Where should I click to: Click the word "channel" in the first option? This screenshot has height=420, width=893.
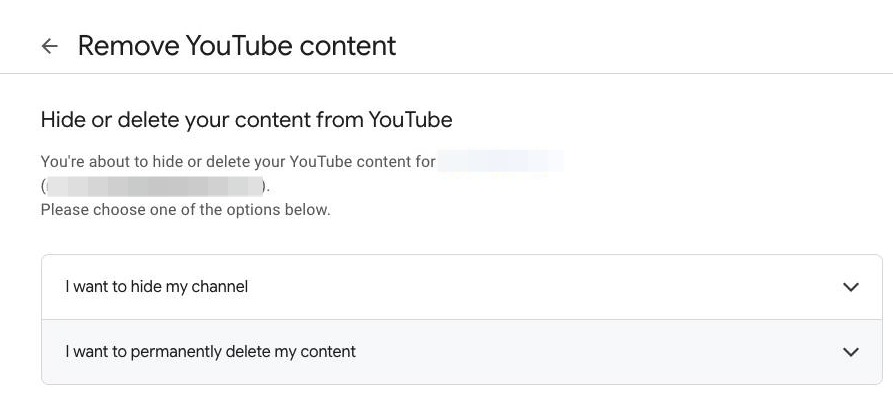tap(220, 287)
